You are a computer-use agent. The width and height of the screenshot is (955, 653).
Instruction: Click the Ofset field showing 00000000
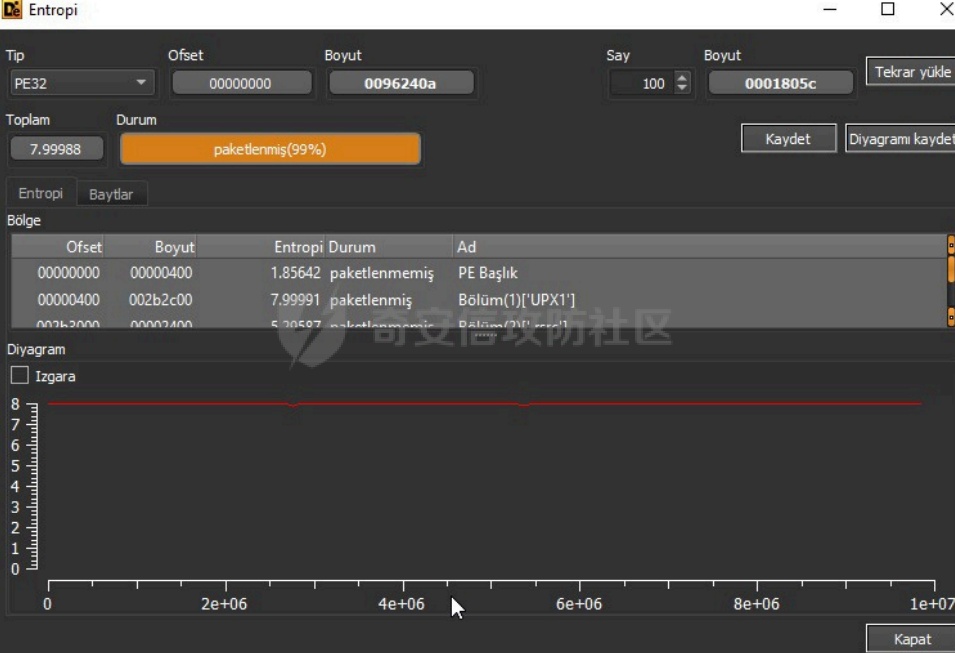(241, 84)
